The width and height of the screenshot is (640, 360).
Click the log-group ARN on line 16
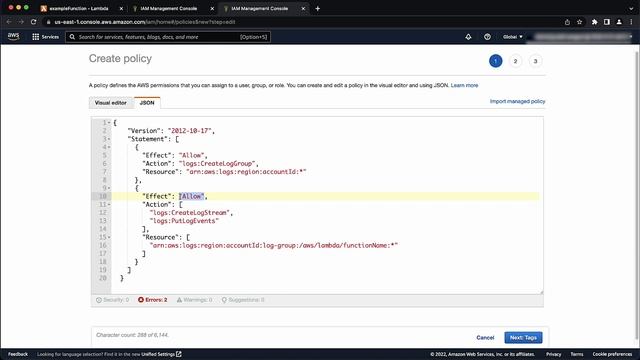tap(273, 245)
